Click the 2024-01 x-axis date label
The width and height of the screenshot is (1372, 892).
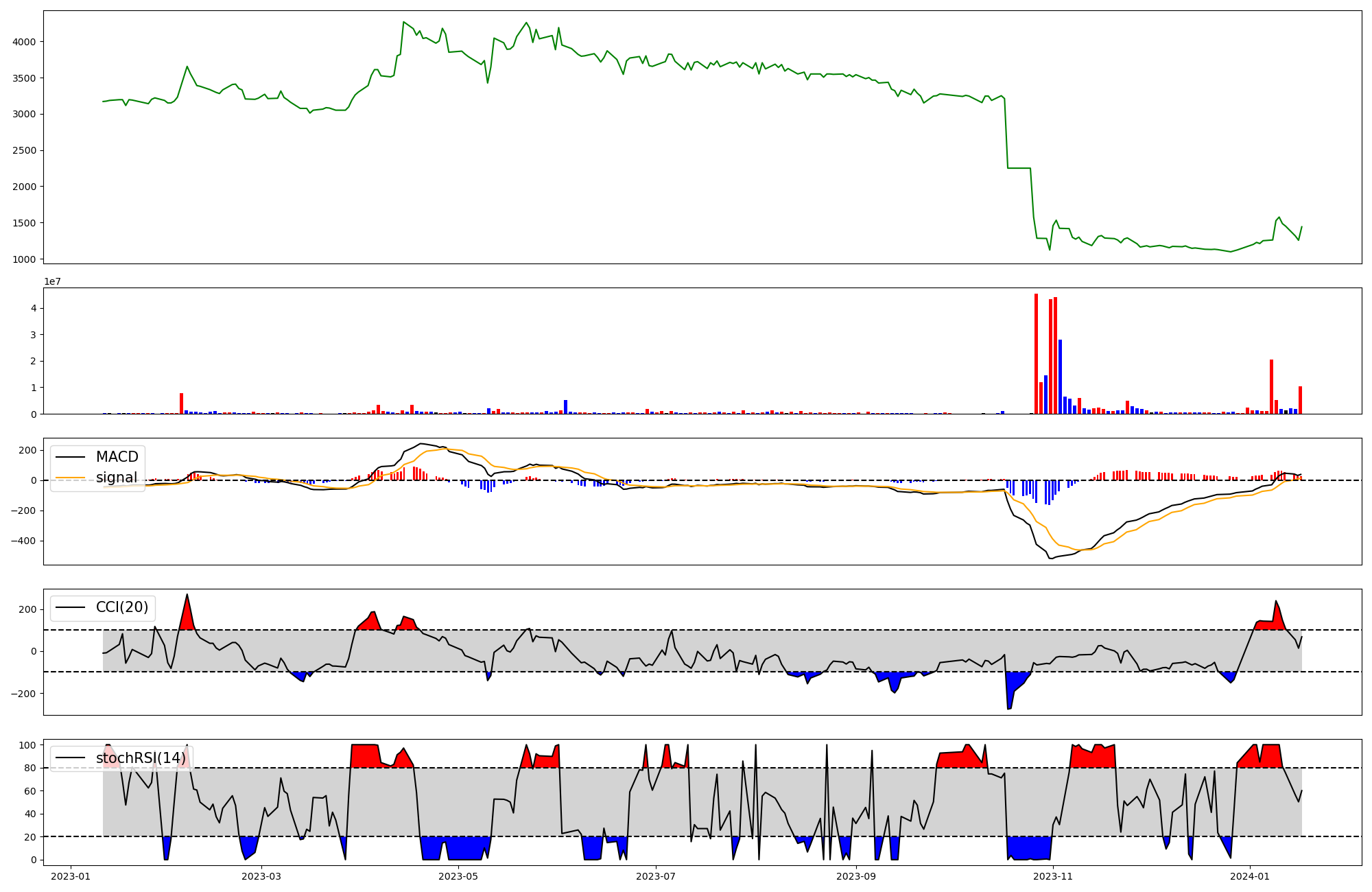point(1250,876)
